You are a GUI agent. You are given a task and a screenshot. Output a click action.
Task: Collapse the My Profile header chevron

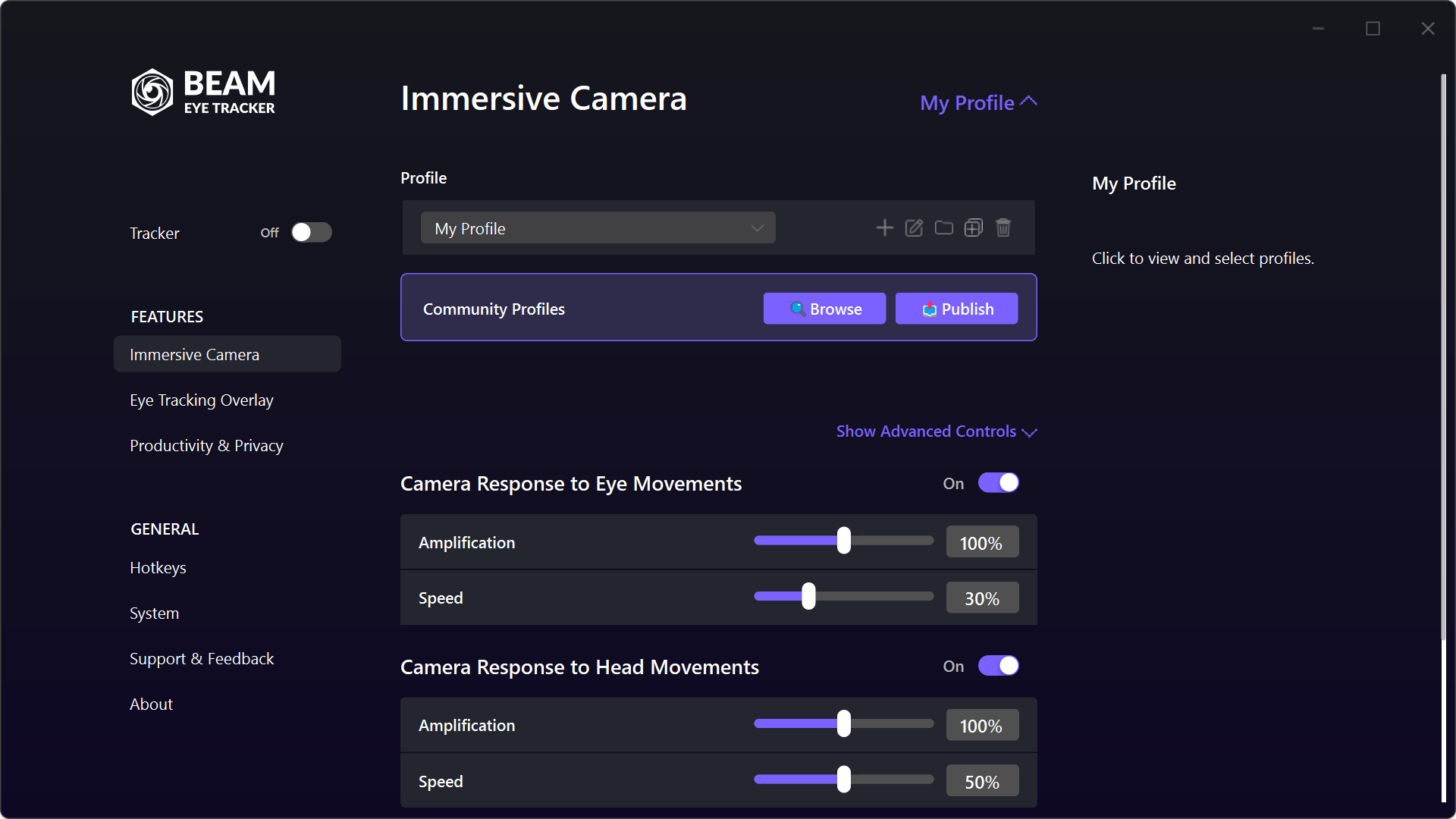pos(1028,102)
